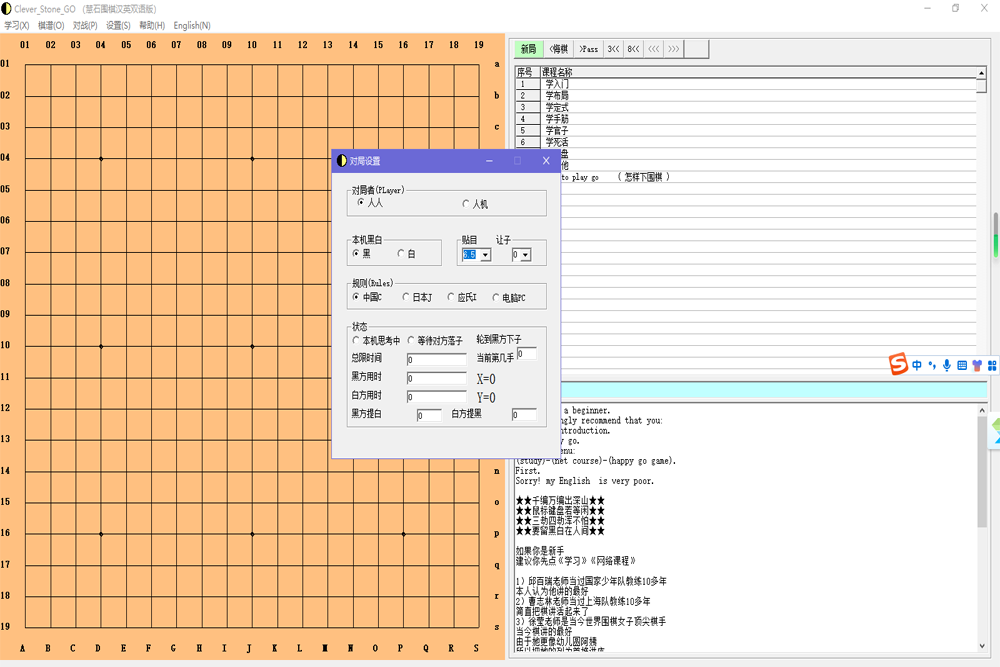This screenshot has width=1000, height=667.
Task: Select the 人机 player mode
Action: (x=466, y=204)
